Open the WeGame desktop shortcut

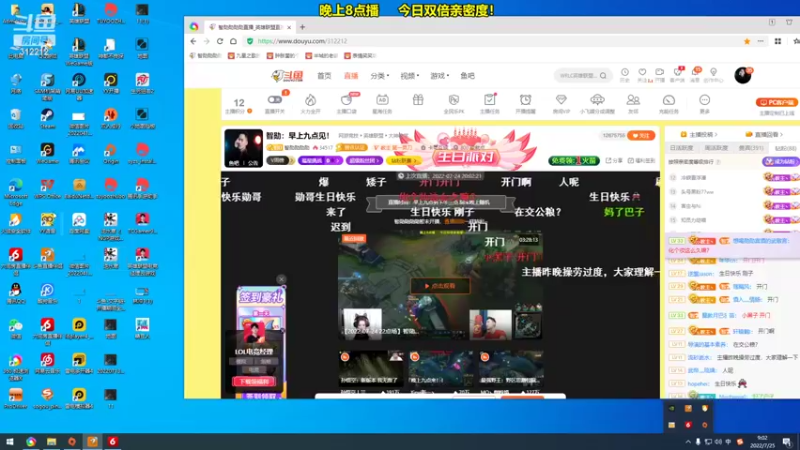click(x=47, y=154)
